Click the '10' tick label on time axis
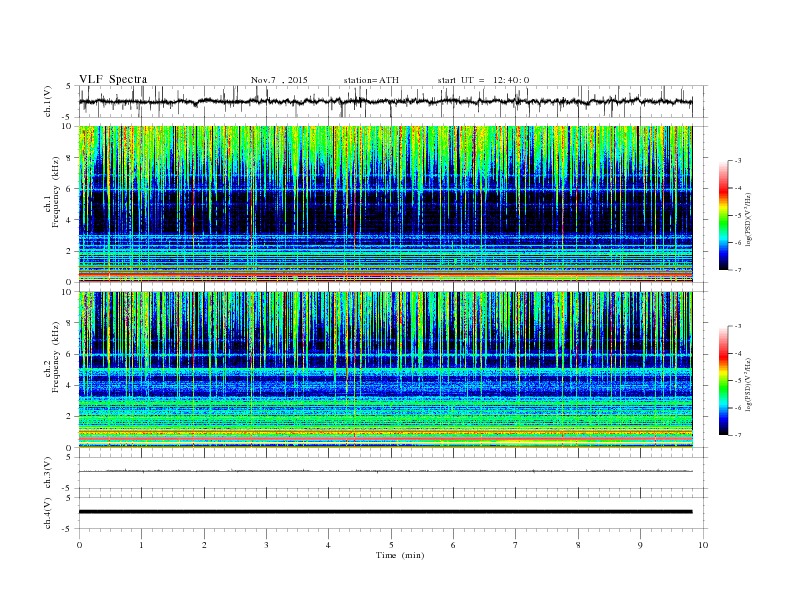This screenshot has height=612, width=792. click(703, 545)
